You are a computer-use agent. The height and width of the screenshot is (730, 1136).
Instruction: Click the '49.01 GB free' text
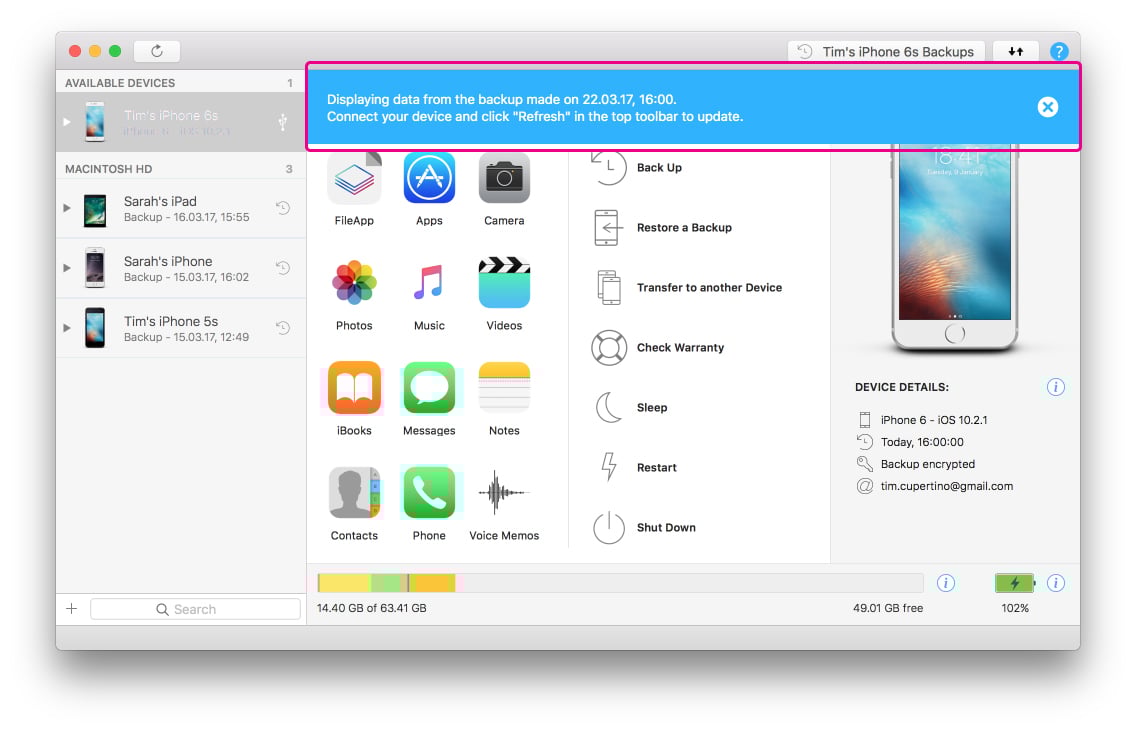[888, 608]
